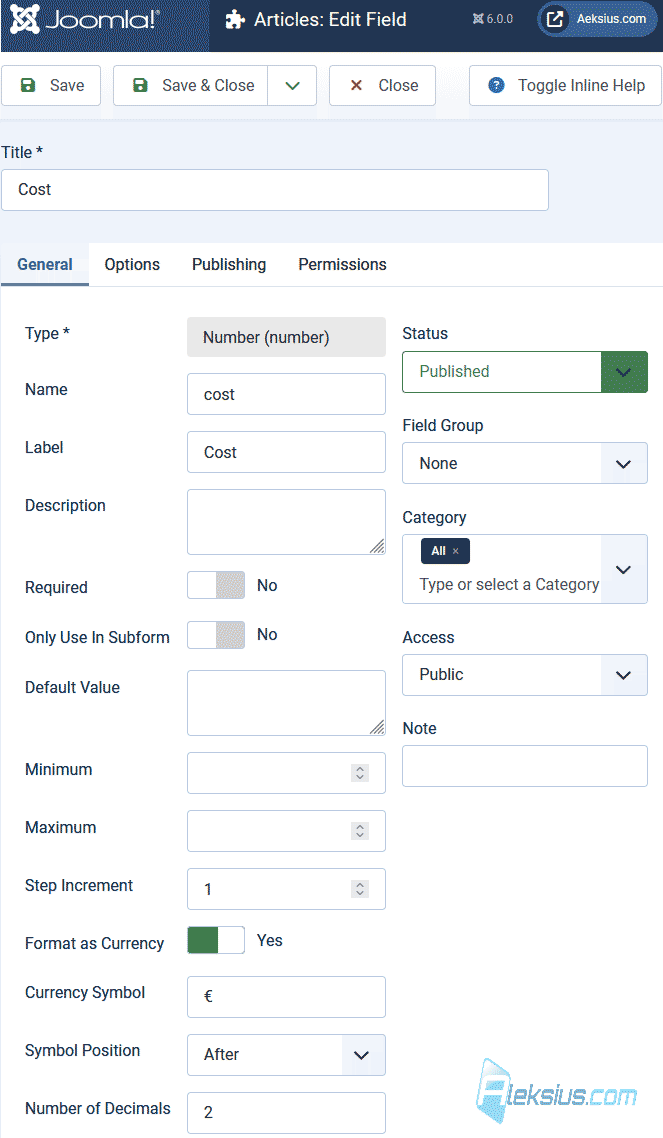Remove the All category tag
The image size is (663, 1138).
click(456, 551)
